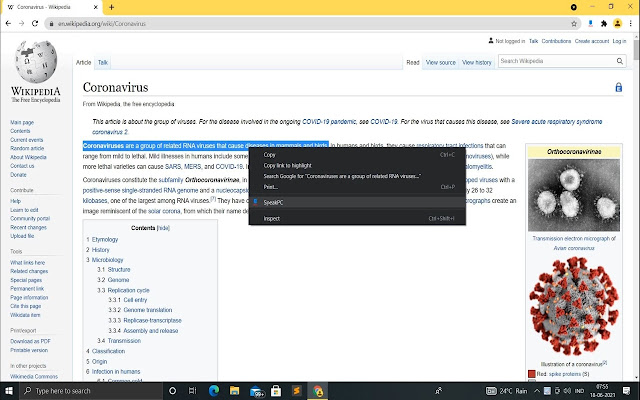Close the Coronavirus - Wikipedia tab
This screenshot has height=400, width=640.
pyautogui.click(x=96, y=7)
